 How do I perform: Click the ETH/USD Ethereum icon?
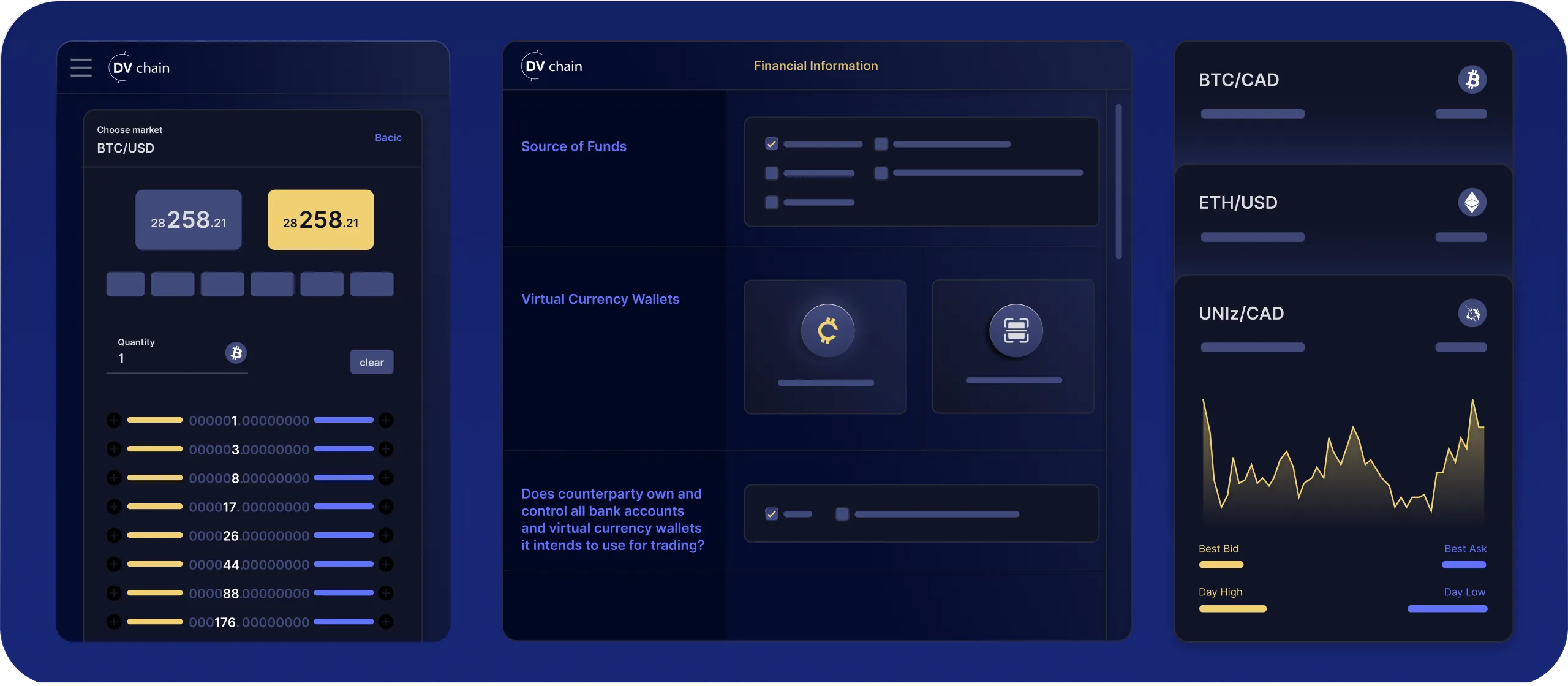tap(1472, 203)
